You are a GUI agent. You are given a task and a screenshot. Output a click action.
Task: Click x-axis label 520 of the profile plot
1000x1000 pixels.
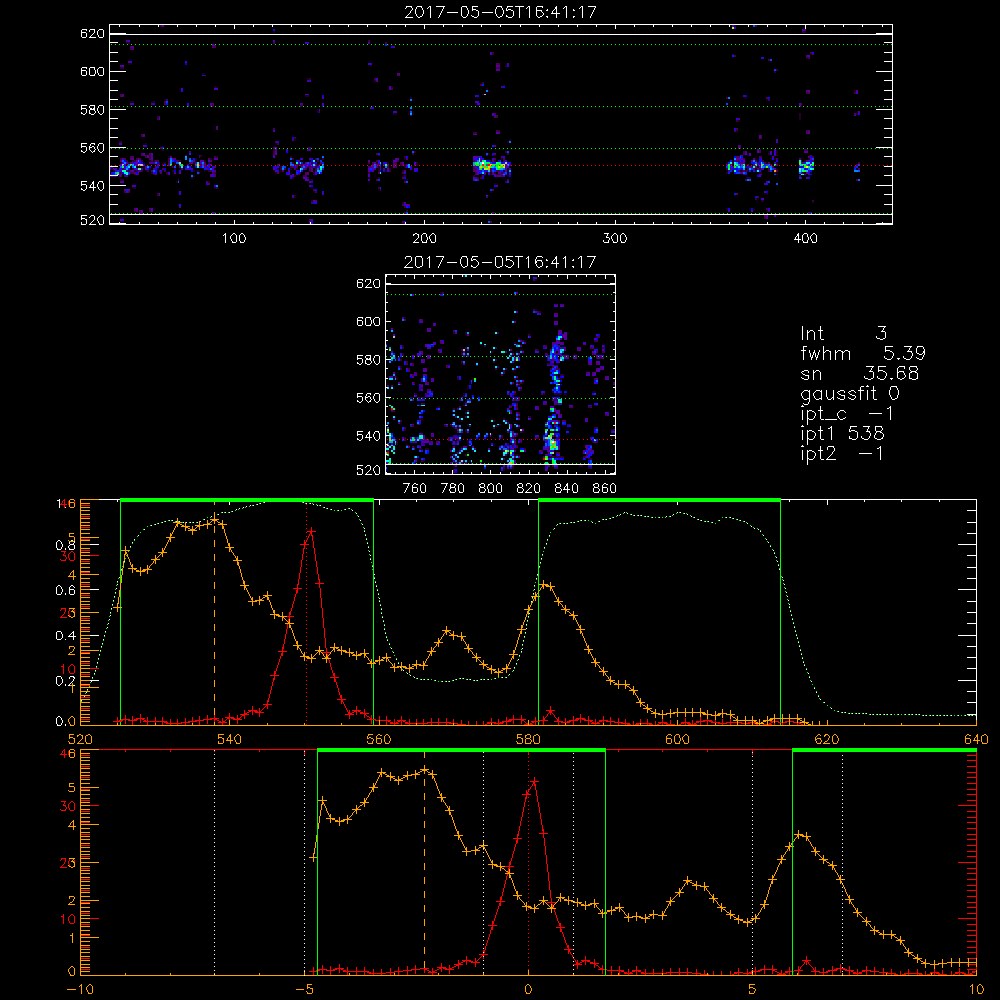tap(80, 740)
